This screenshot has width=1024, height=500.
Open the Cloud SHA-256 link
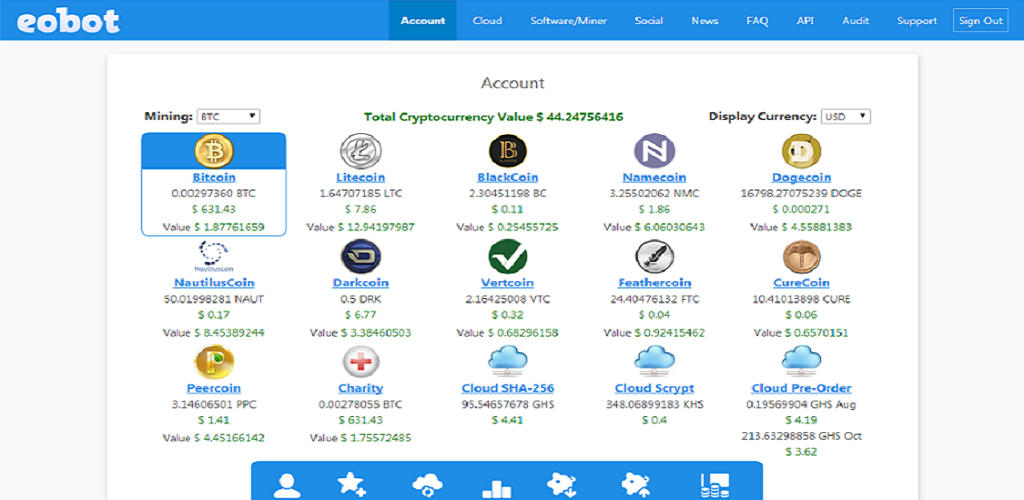507,388
